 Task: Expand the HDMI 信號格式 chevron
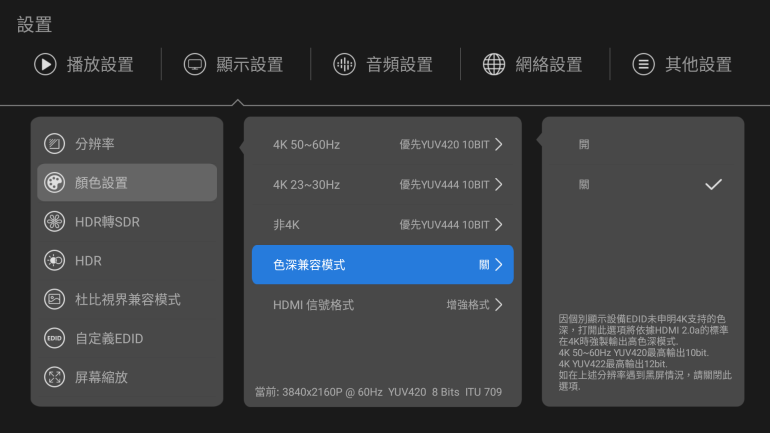[x=499, y=305]
